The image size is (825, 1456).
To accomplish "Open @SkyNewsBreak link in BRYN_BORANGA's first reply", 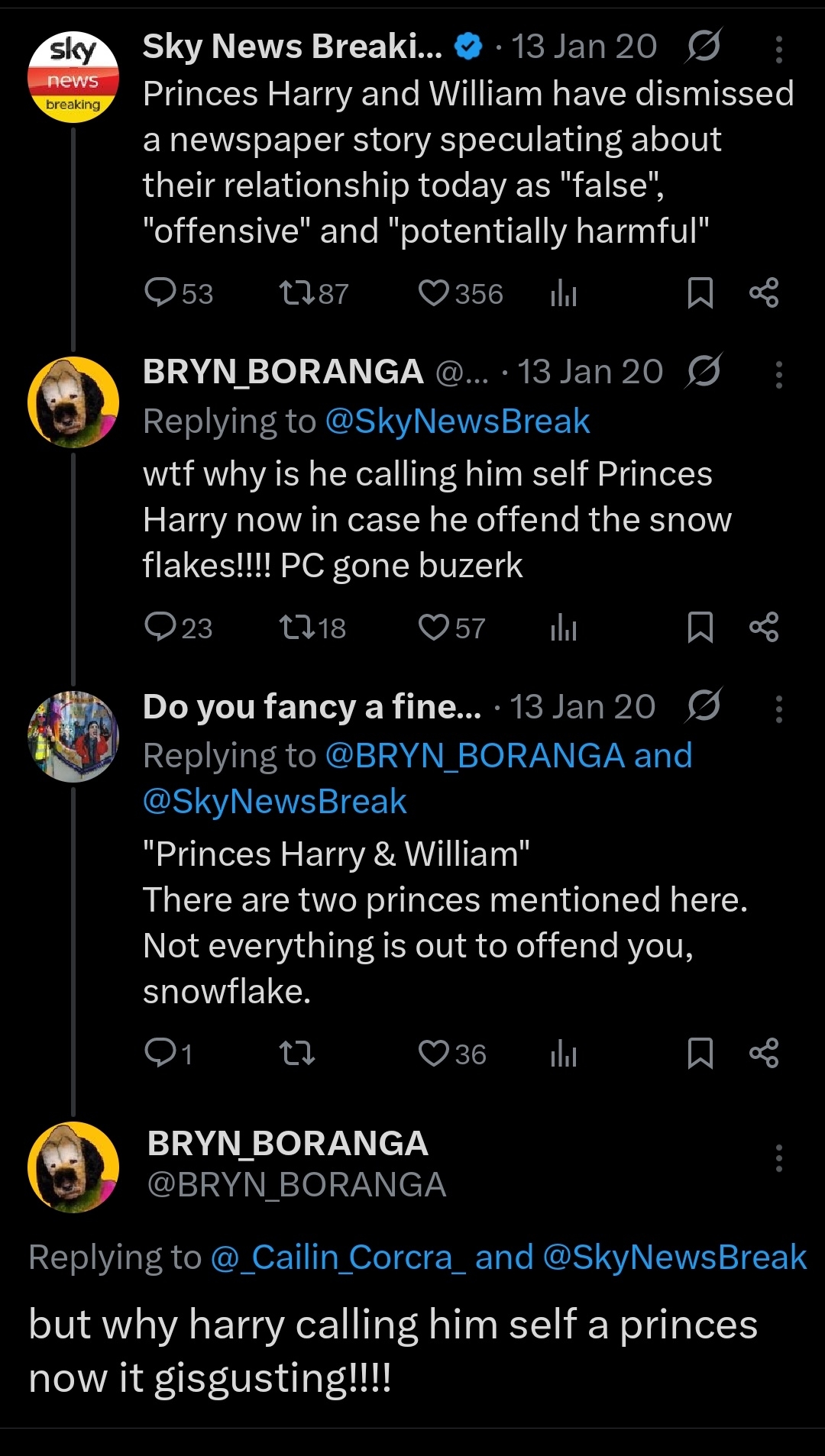I will point(457,421).
